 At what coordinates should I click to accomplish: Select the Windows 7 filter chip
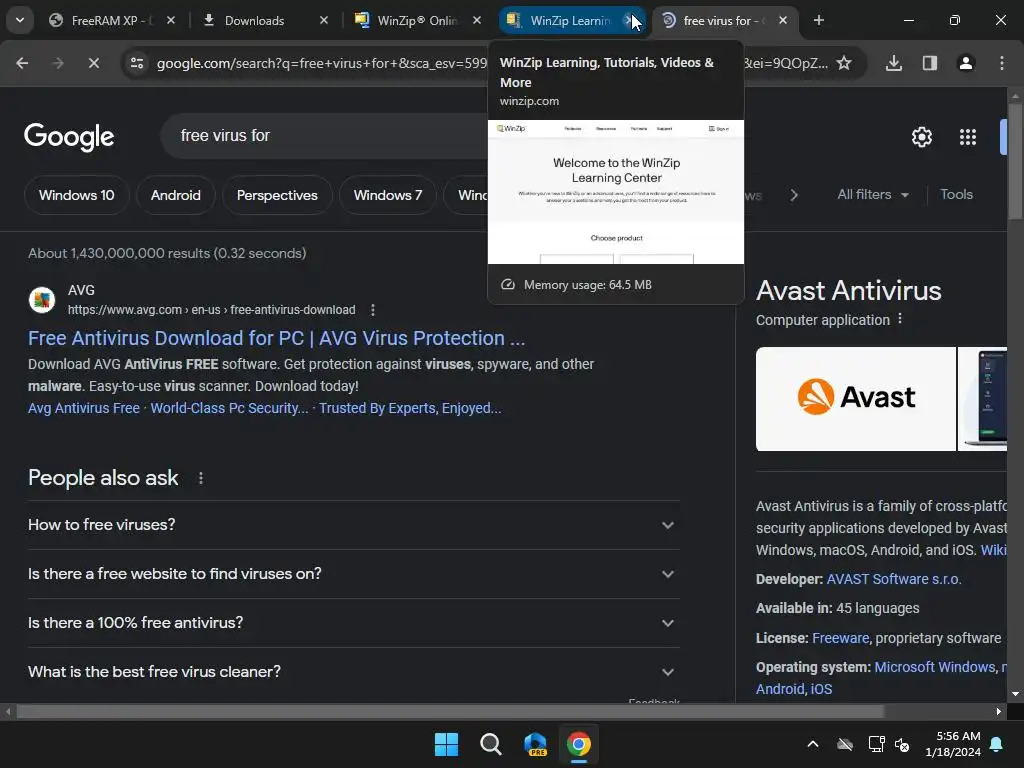(388, 195)
